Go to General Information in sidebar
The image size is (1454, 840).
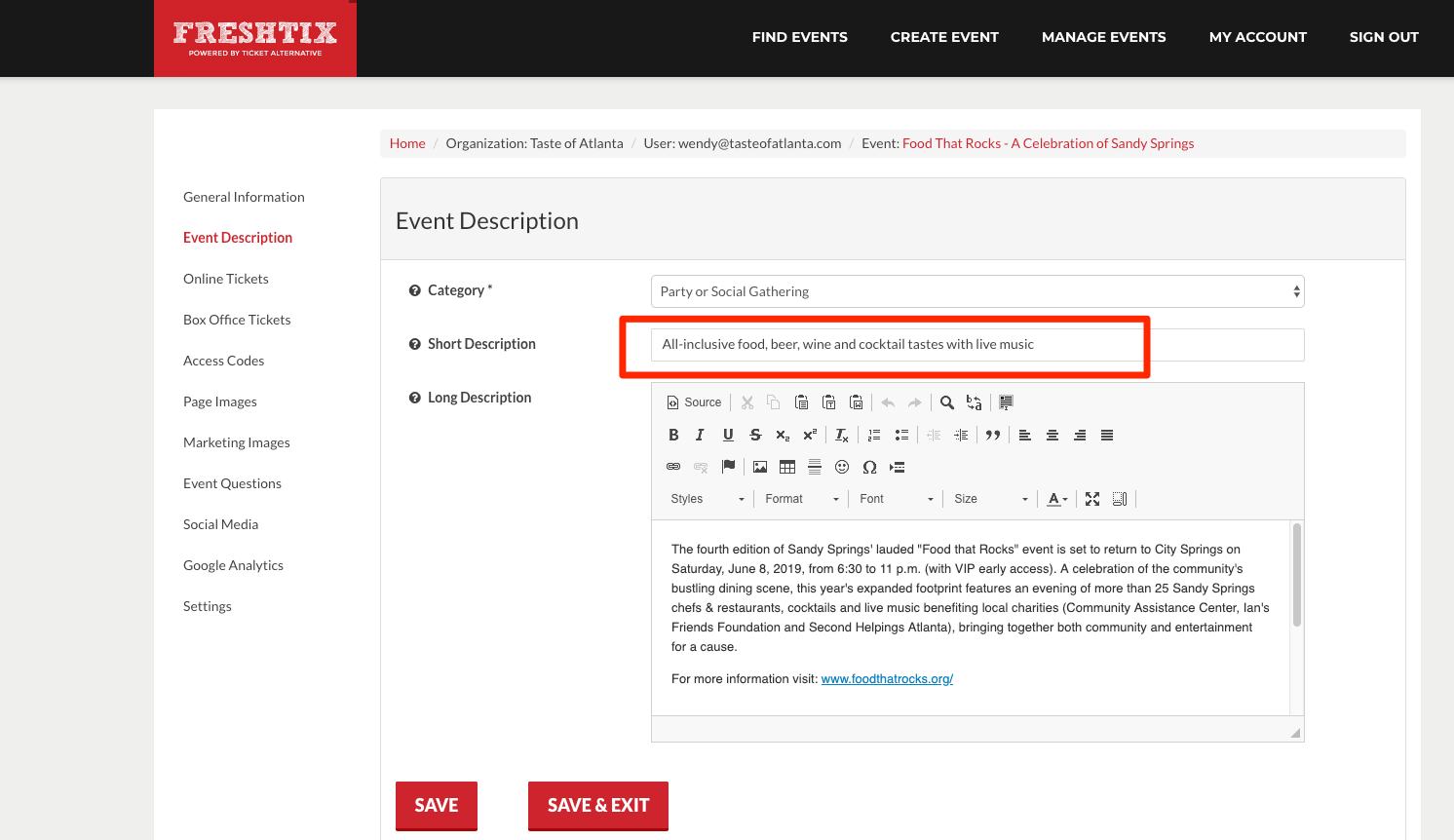(244, 197)
